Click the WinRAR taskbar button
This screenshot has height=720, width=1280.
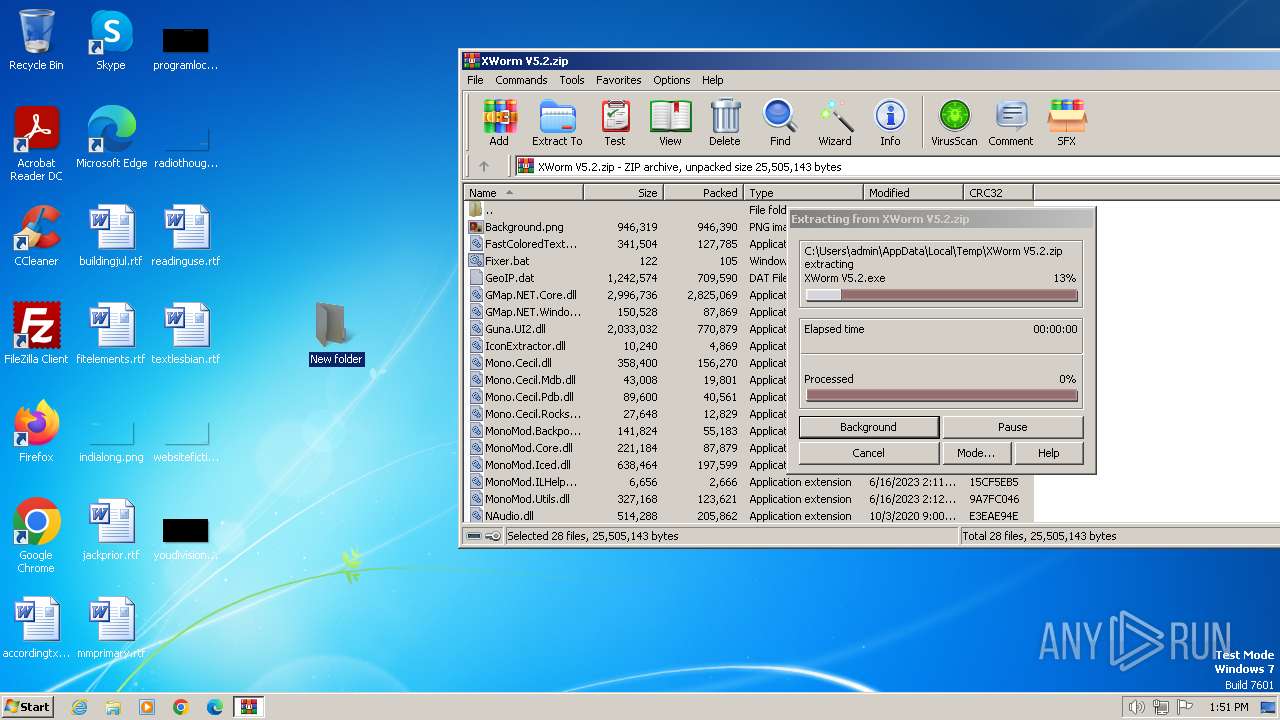[x=248, y=707]
